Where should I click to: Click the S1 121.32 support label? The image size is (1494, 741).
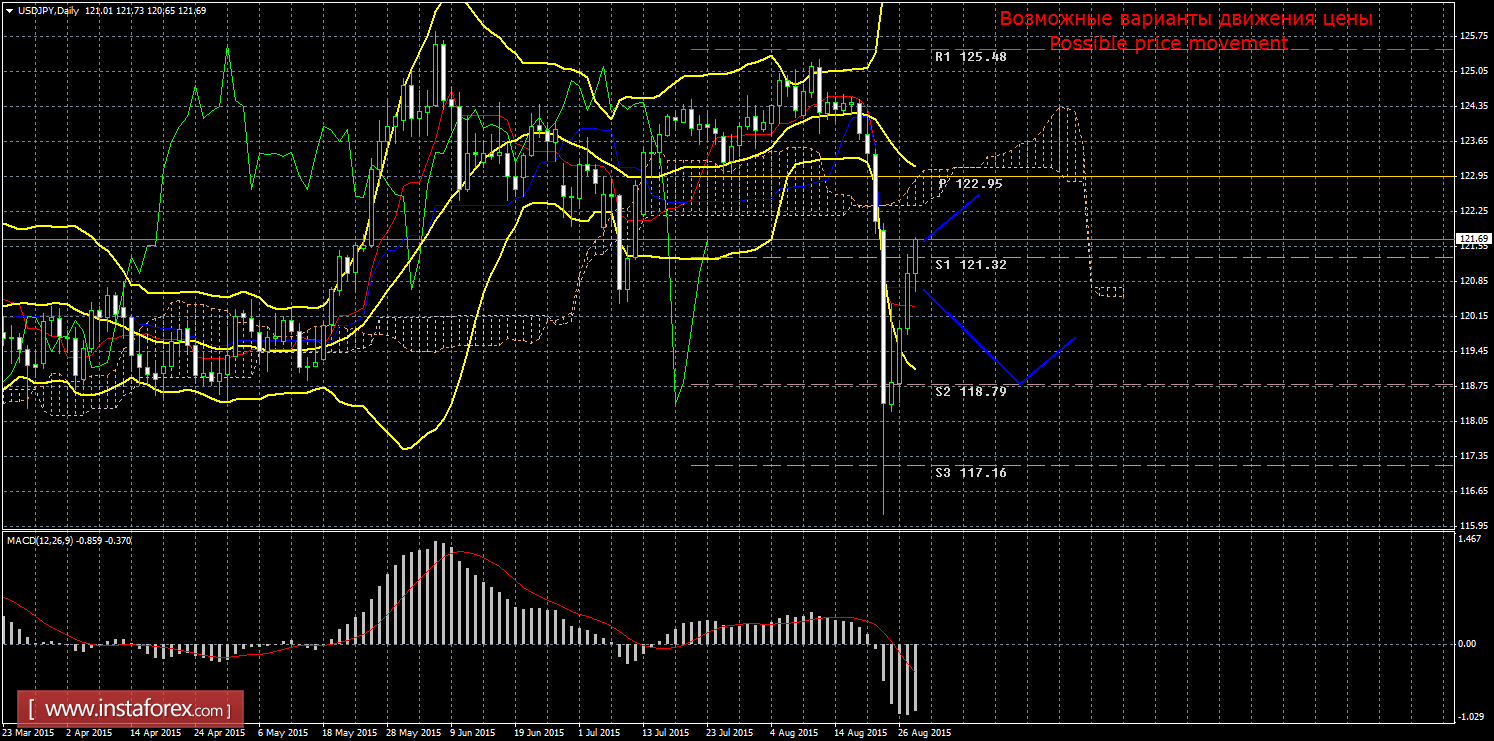[970, 265]
